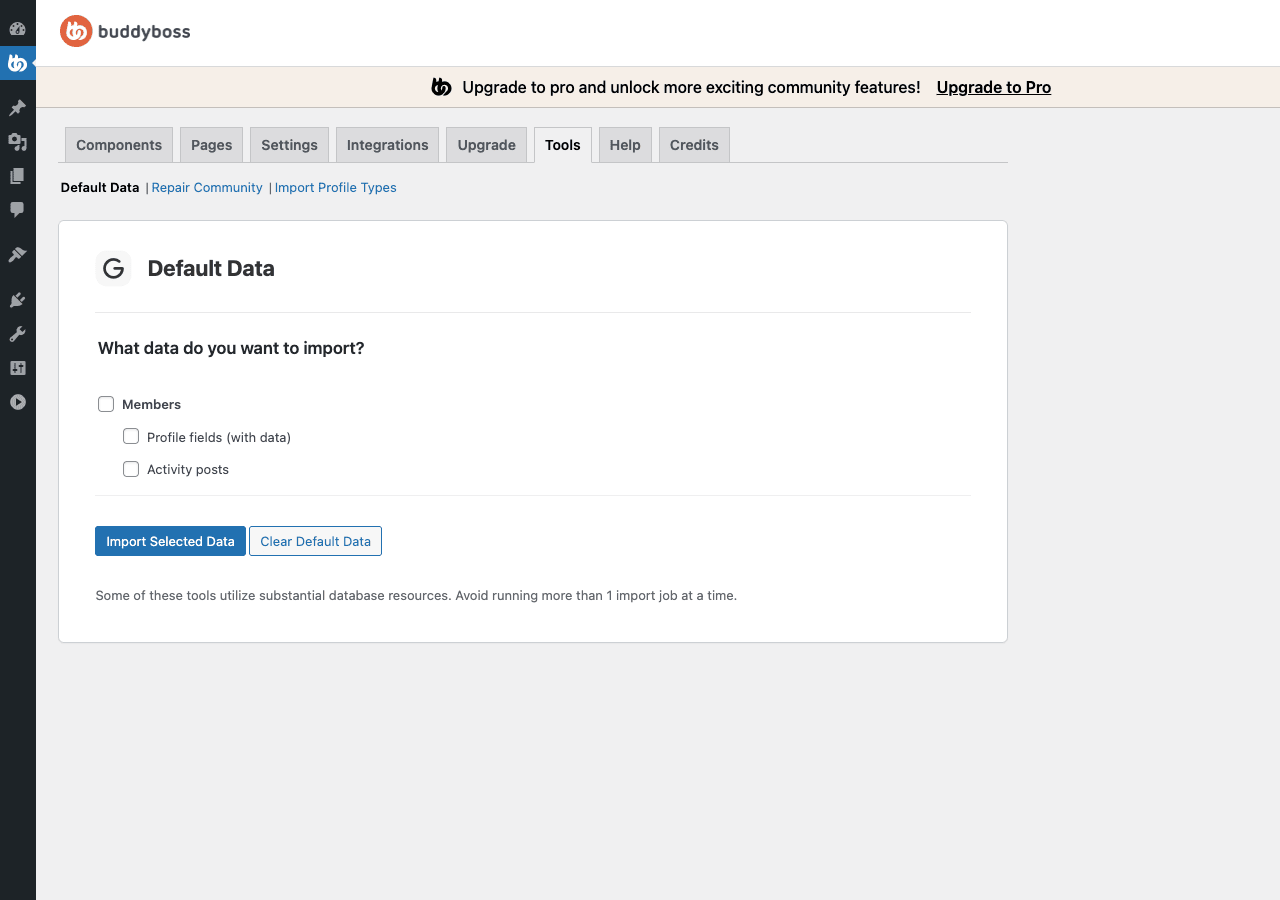Screen dimensions: 1280x900
Task: Open the Import Profile Types sub-link
Action: (x=336, y=187)
